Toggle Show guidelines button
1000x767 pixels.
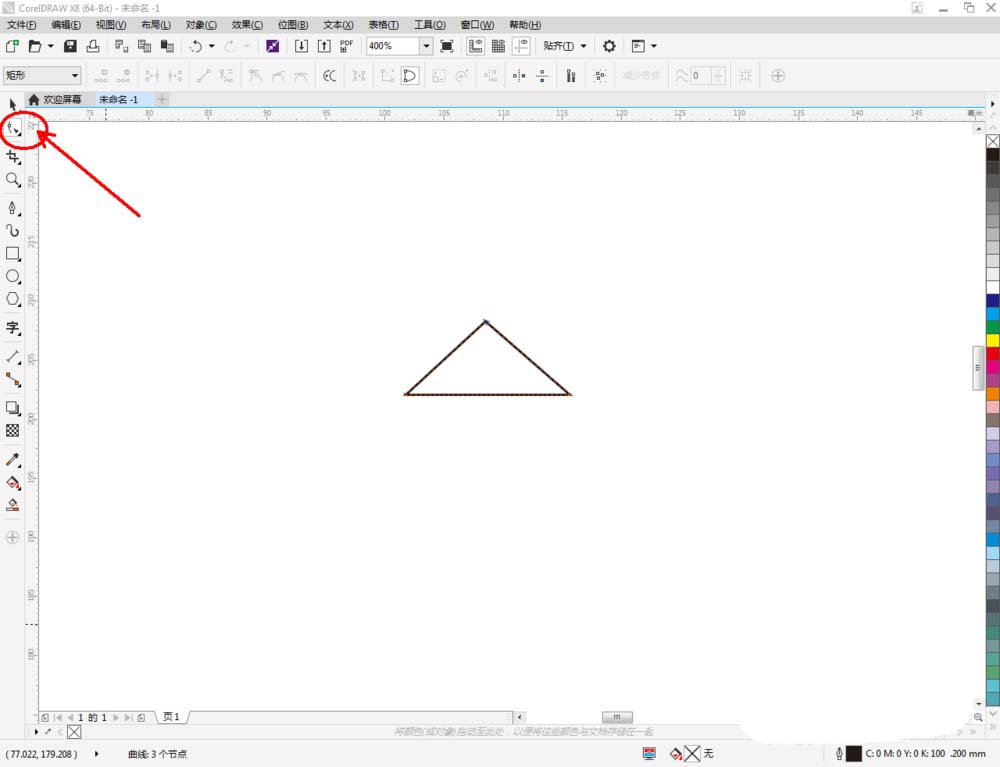[521, 46]
